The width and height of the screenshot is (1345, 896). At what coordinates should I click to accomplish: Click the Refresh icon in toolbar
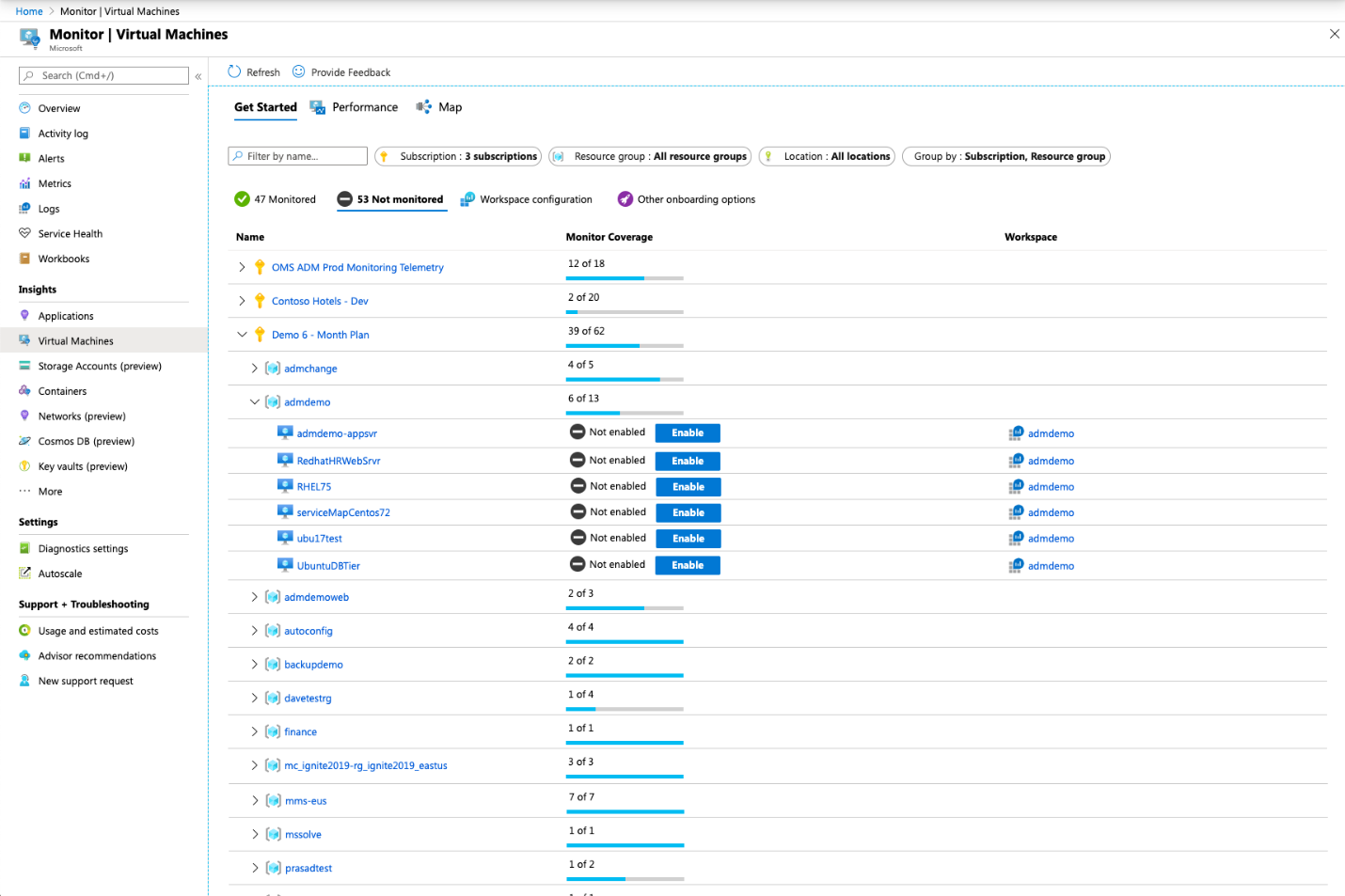pyautogui.click(x=234, y=71)
